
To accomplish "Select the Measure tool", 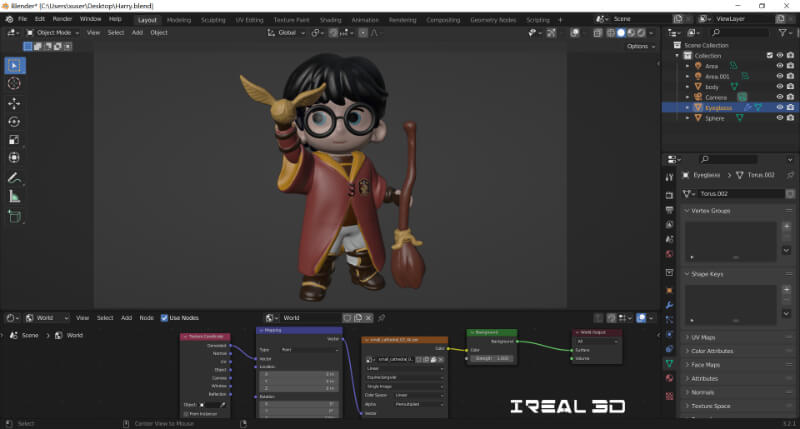I will click(x=14, y=196).
